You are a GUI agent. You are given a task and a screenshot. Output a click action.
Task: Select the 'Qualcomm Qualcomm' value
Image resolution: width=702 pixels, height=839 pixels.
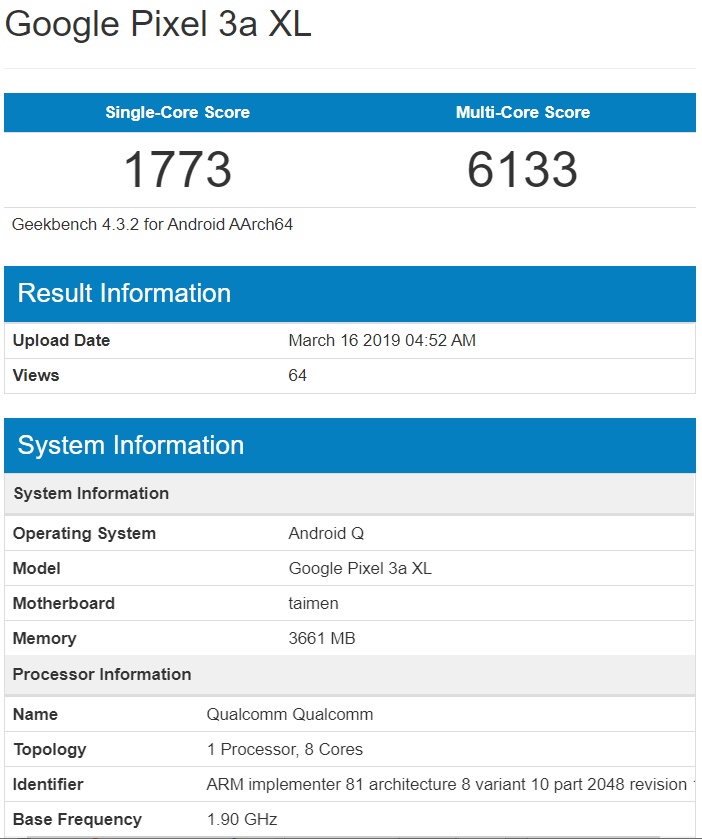pos(289,714)
